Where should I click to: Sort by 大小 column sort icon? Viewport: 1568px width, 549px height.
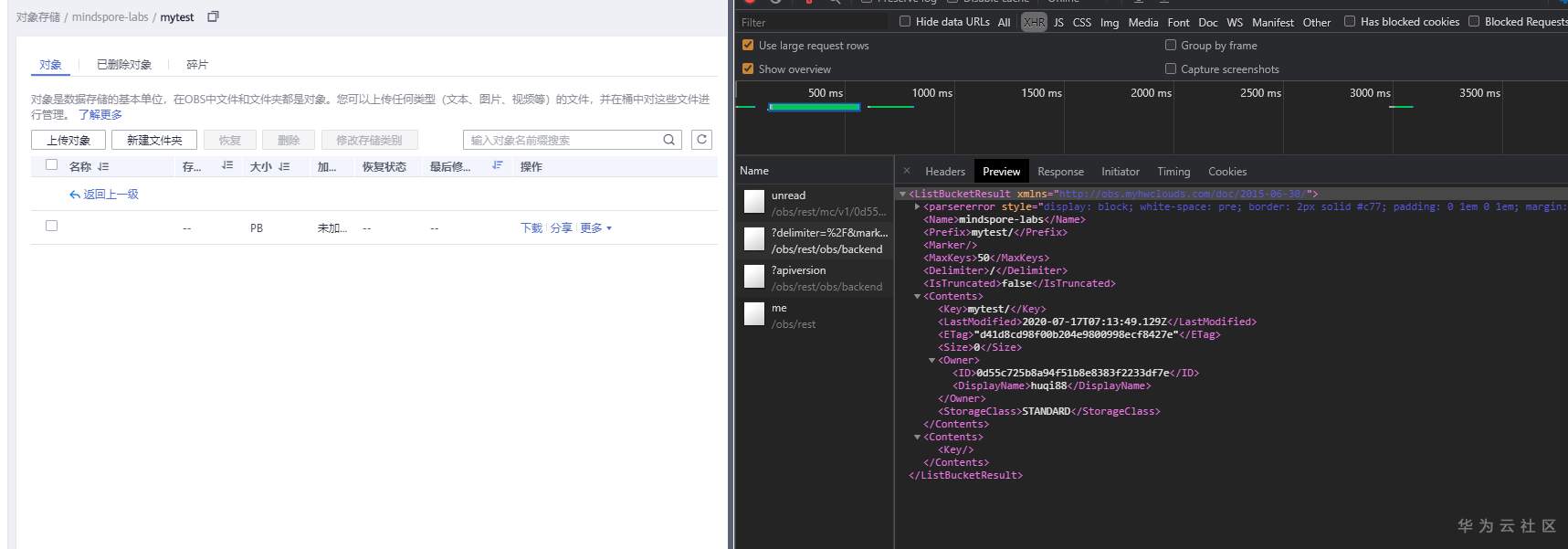coord(284,166)
